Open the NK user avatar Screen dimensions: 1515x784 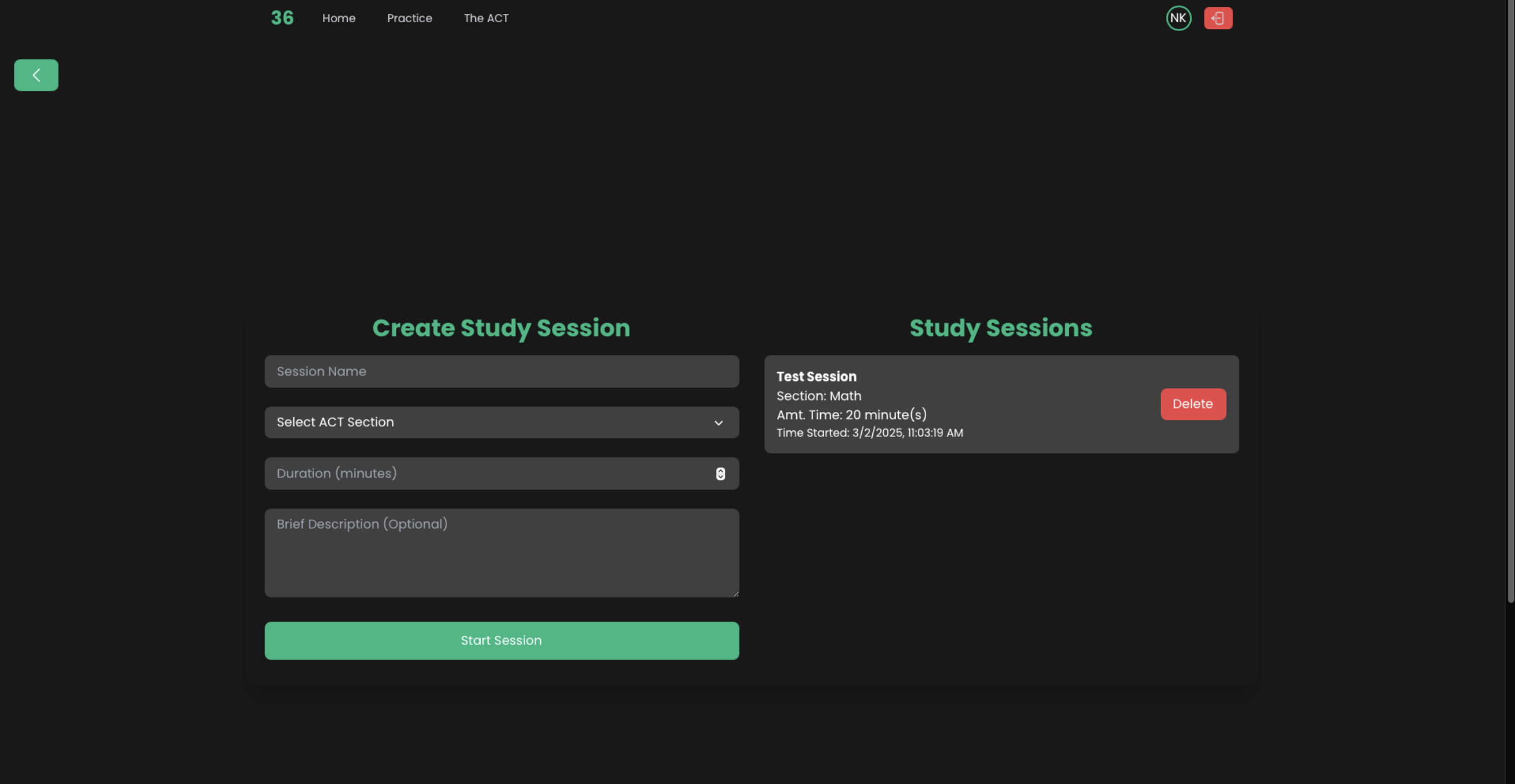(x=1178, y=18)
